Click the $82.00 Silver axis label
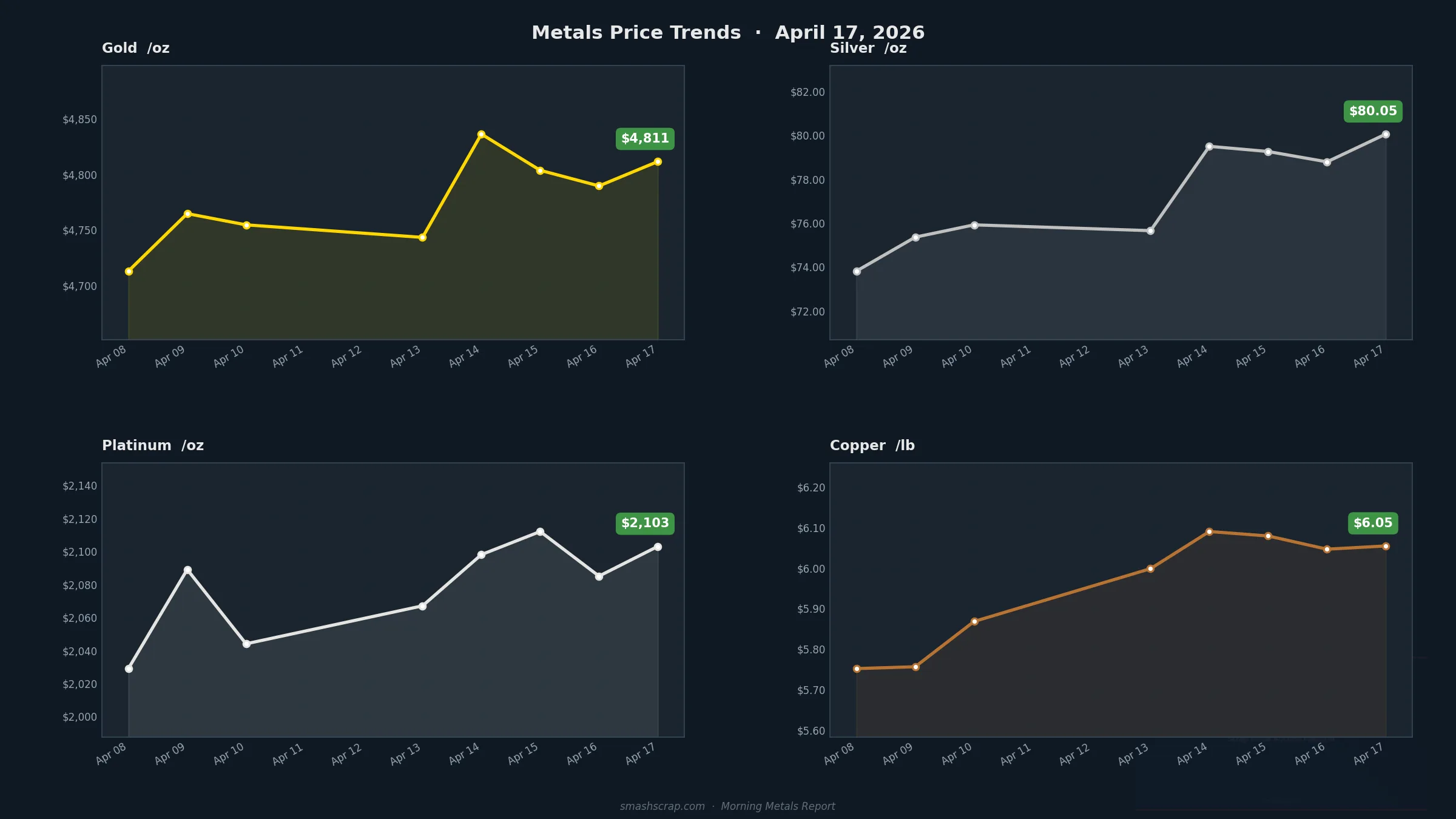Screen dimensions: 1456x819 pyautogui.click(x=807, y=92)
